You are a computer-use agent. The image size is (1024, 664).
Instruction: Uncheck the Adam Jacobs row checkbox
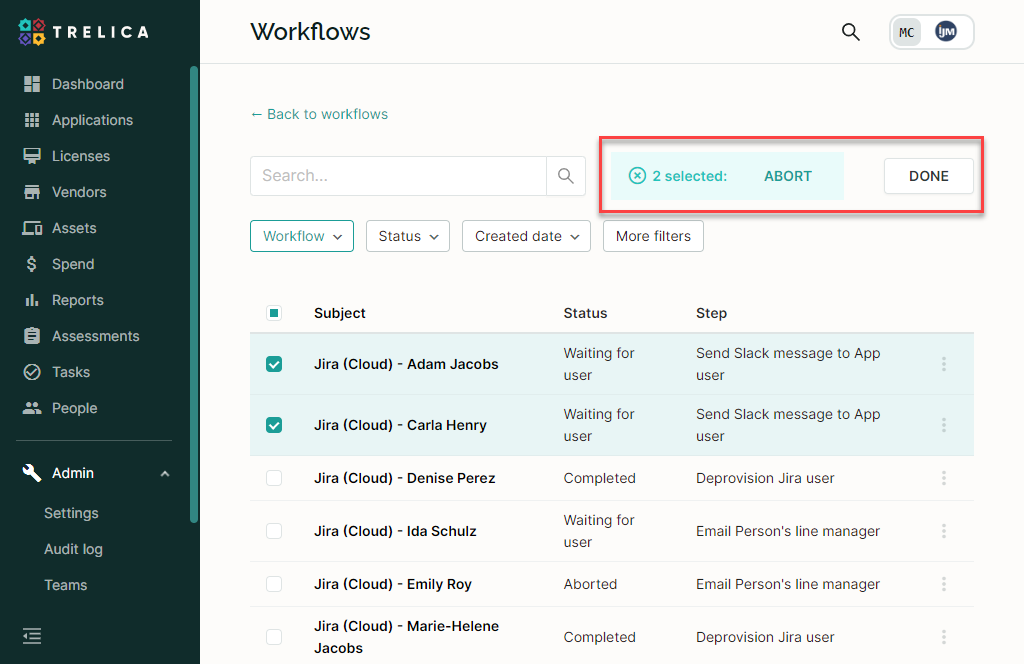(274, 364)
